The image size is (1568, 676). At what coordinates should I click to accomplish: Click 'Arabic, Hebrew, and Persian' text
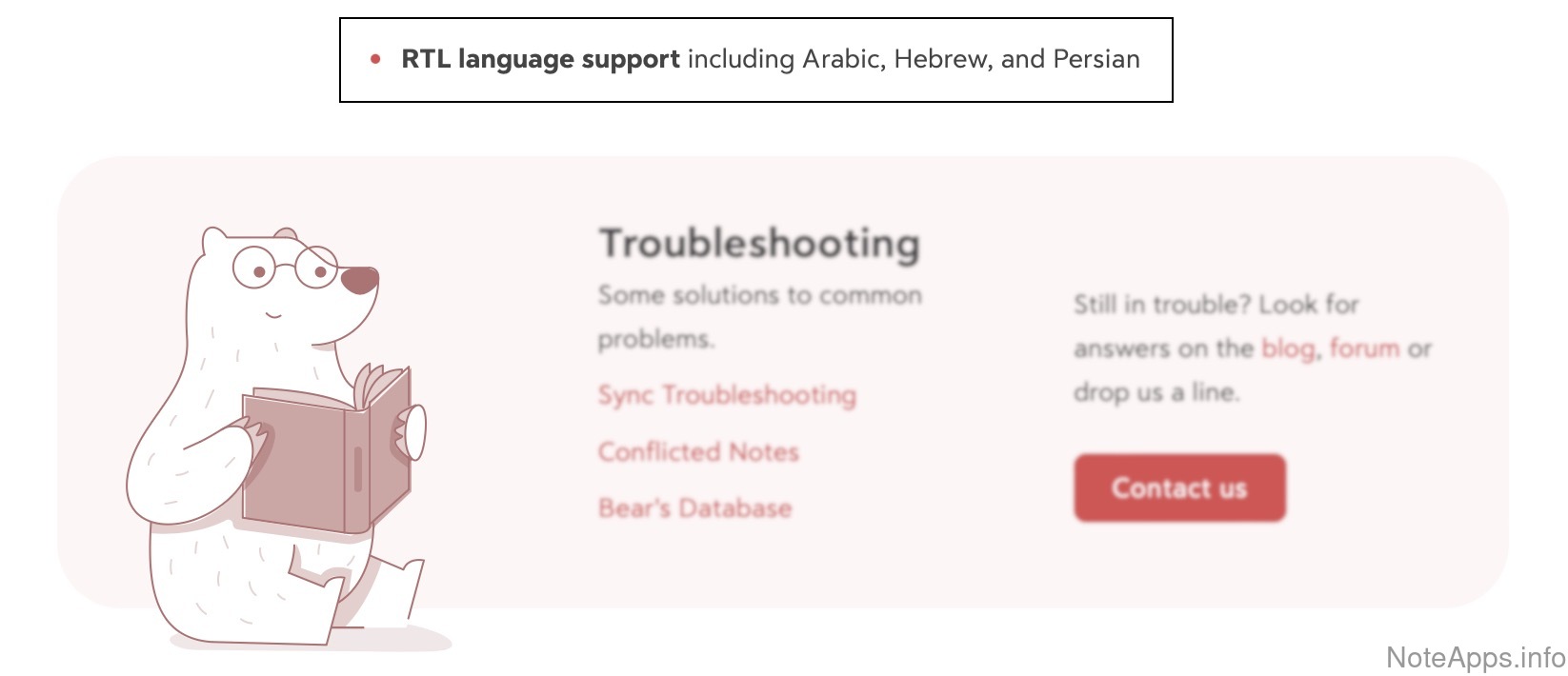971,59
